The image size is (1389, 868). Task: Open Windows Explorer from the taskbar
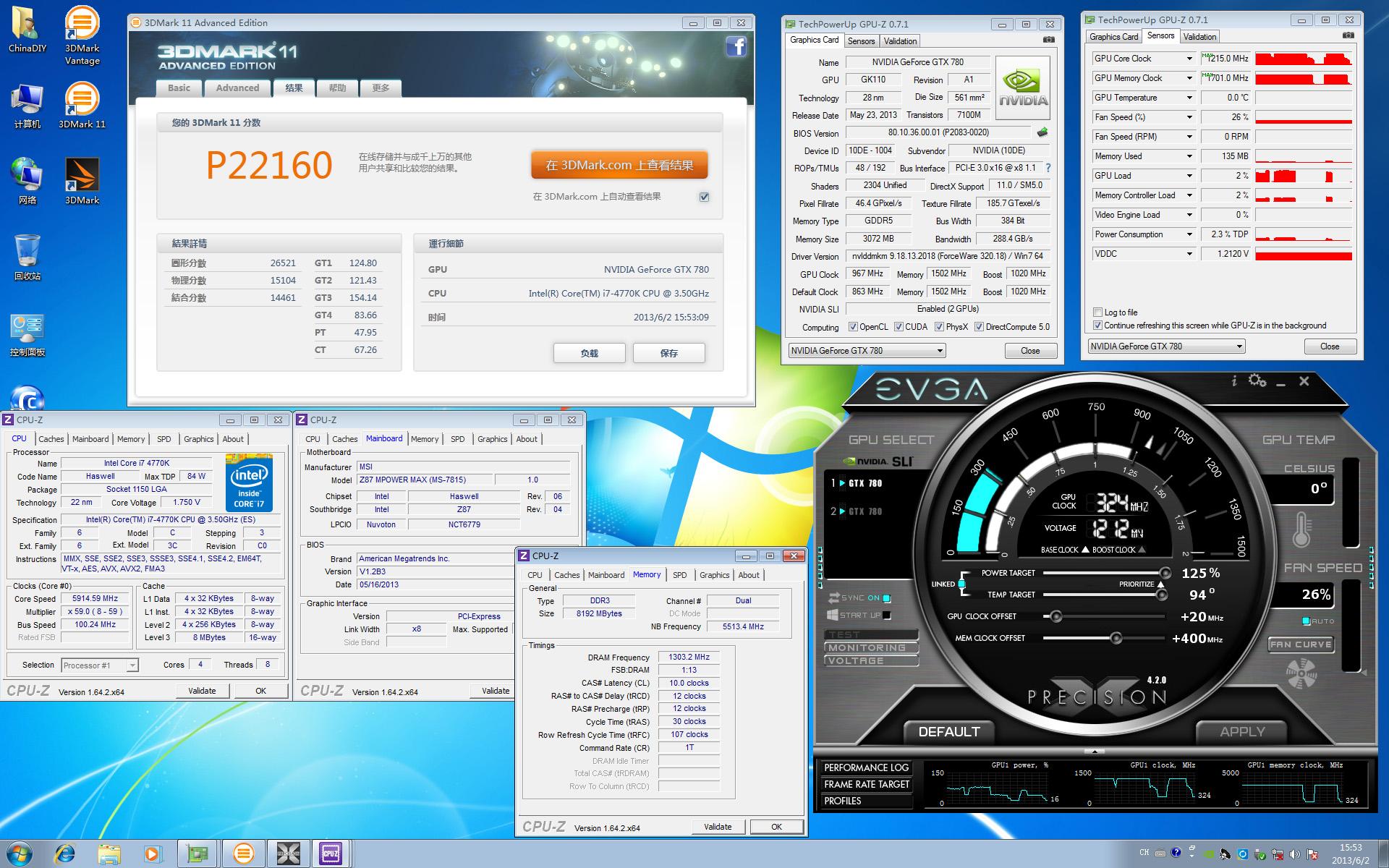109,854
